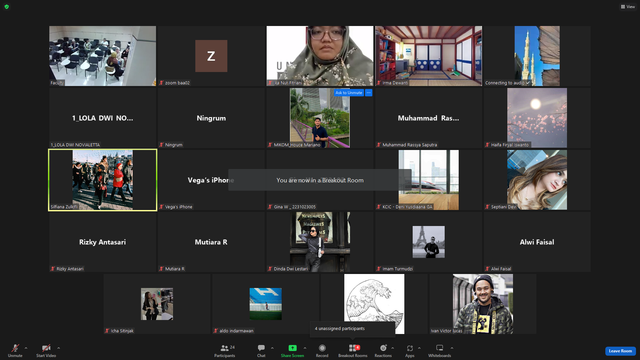Open audio options arrow beside Unmute
The image size is (640, 360).
click(x=26, y=348)
